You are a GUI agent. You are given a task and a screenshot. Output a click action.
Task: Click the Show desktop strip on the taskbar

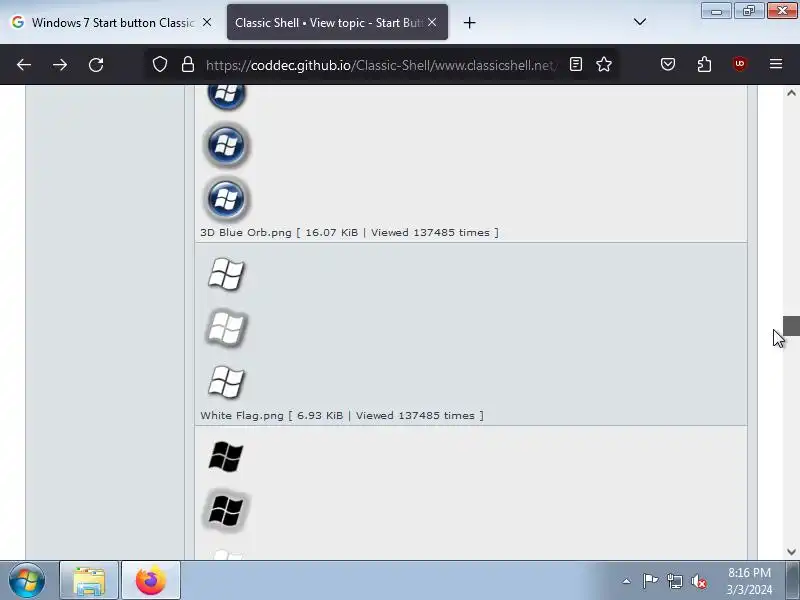tap(792, 580)
